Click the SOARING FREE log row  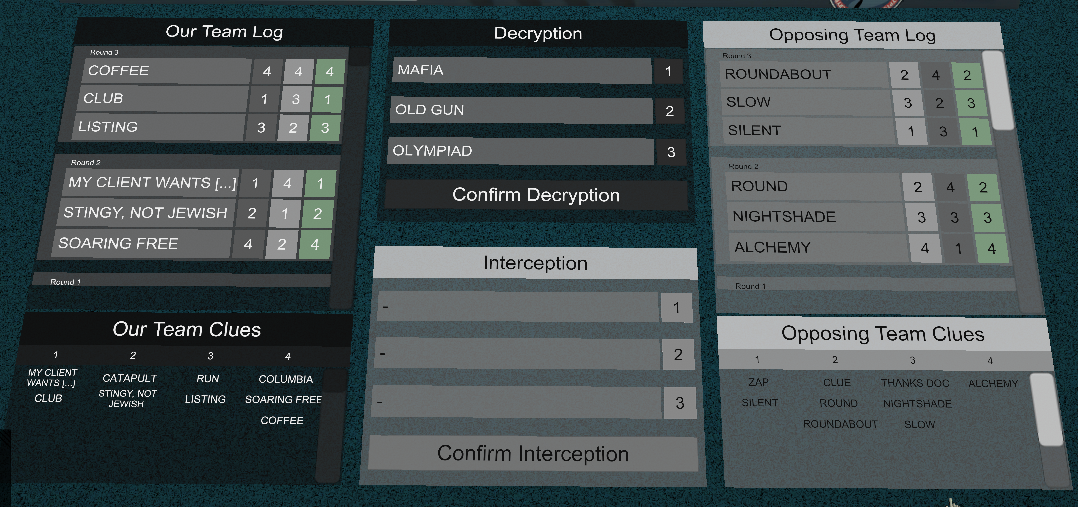pyautogui.click(x=142, y=244)
